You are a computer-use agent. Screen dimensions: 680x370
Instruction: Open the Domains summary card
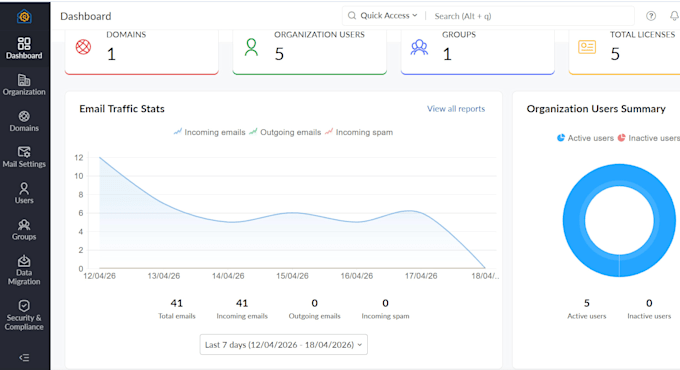coord(142,52)
